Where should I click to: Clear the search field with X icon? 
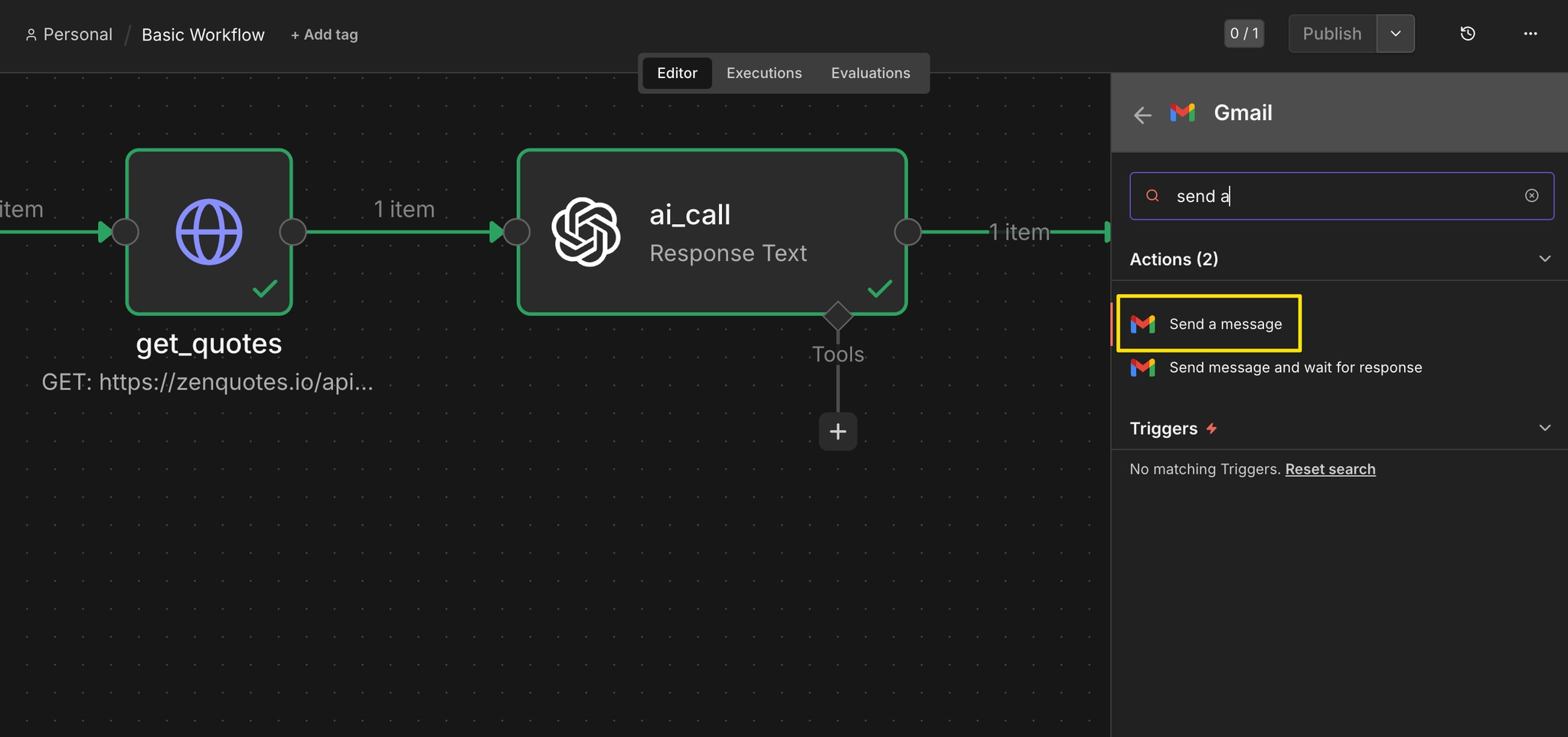1531,196
